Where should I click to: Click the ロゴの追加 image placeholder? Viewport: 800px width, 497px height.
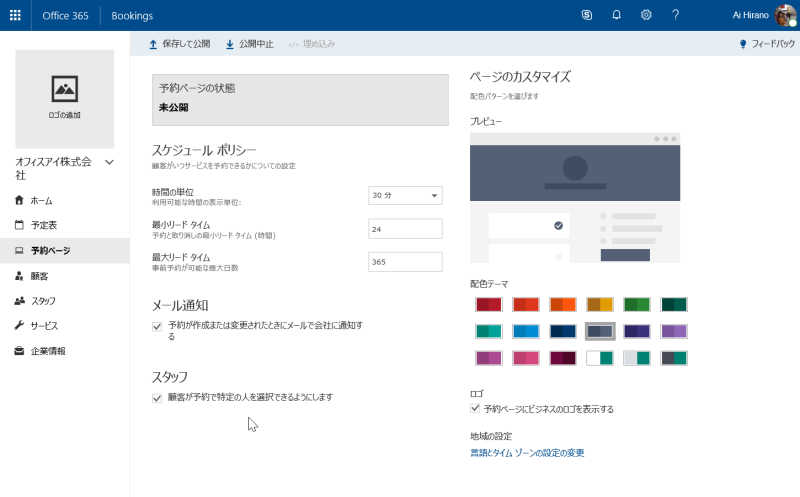[x=65, y=99]
